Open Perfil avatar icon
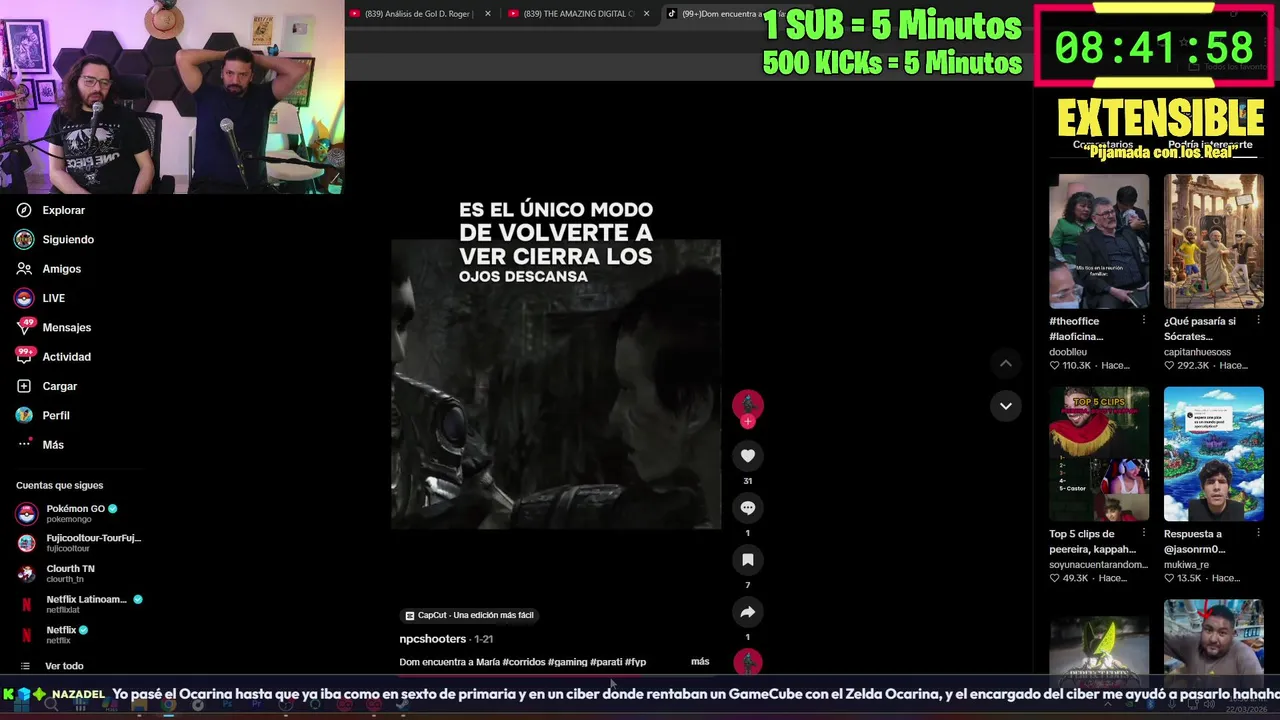 (24, 415)
